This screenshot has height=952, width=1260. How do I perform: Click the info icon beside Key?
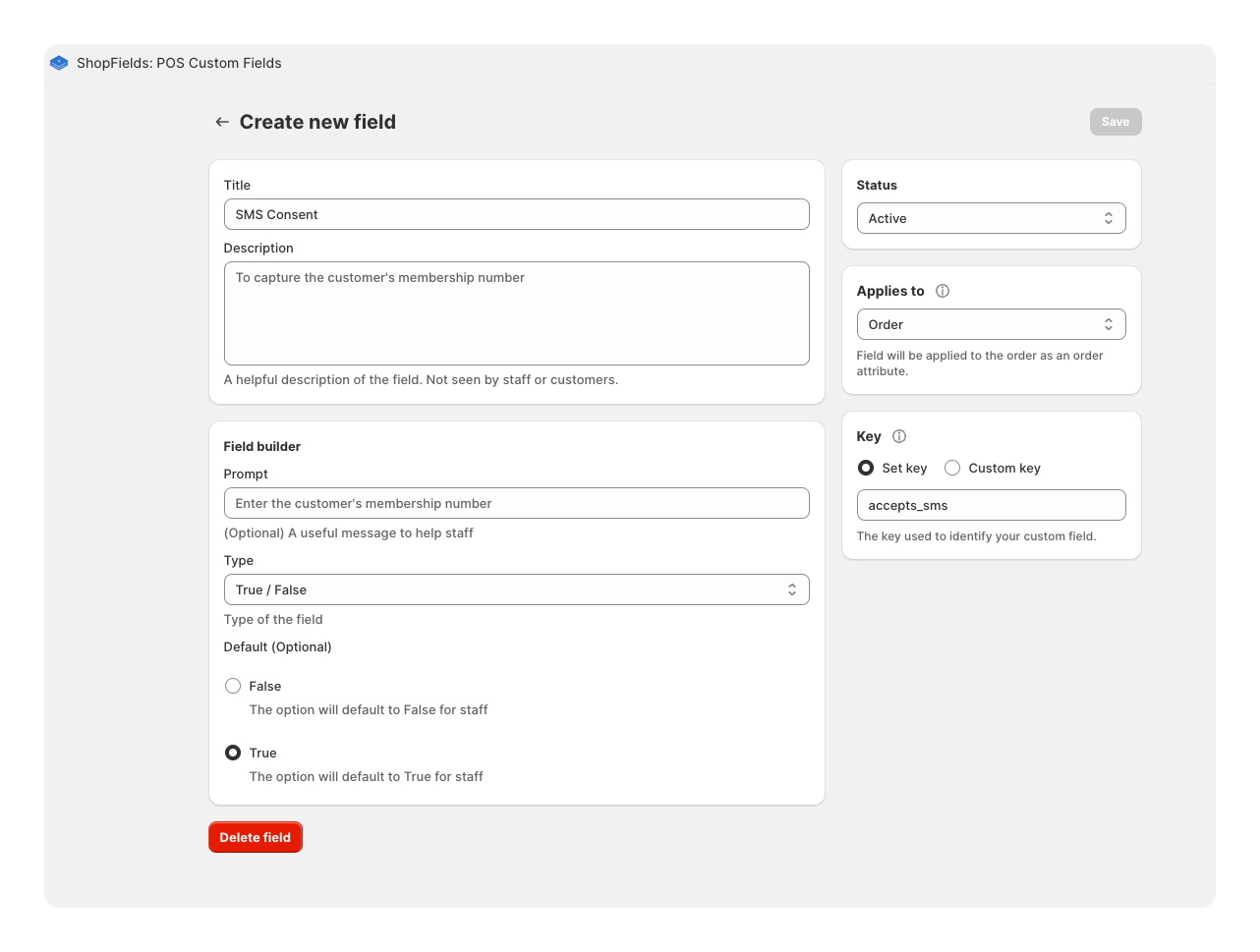tap(899, 435)
